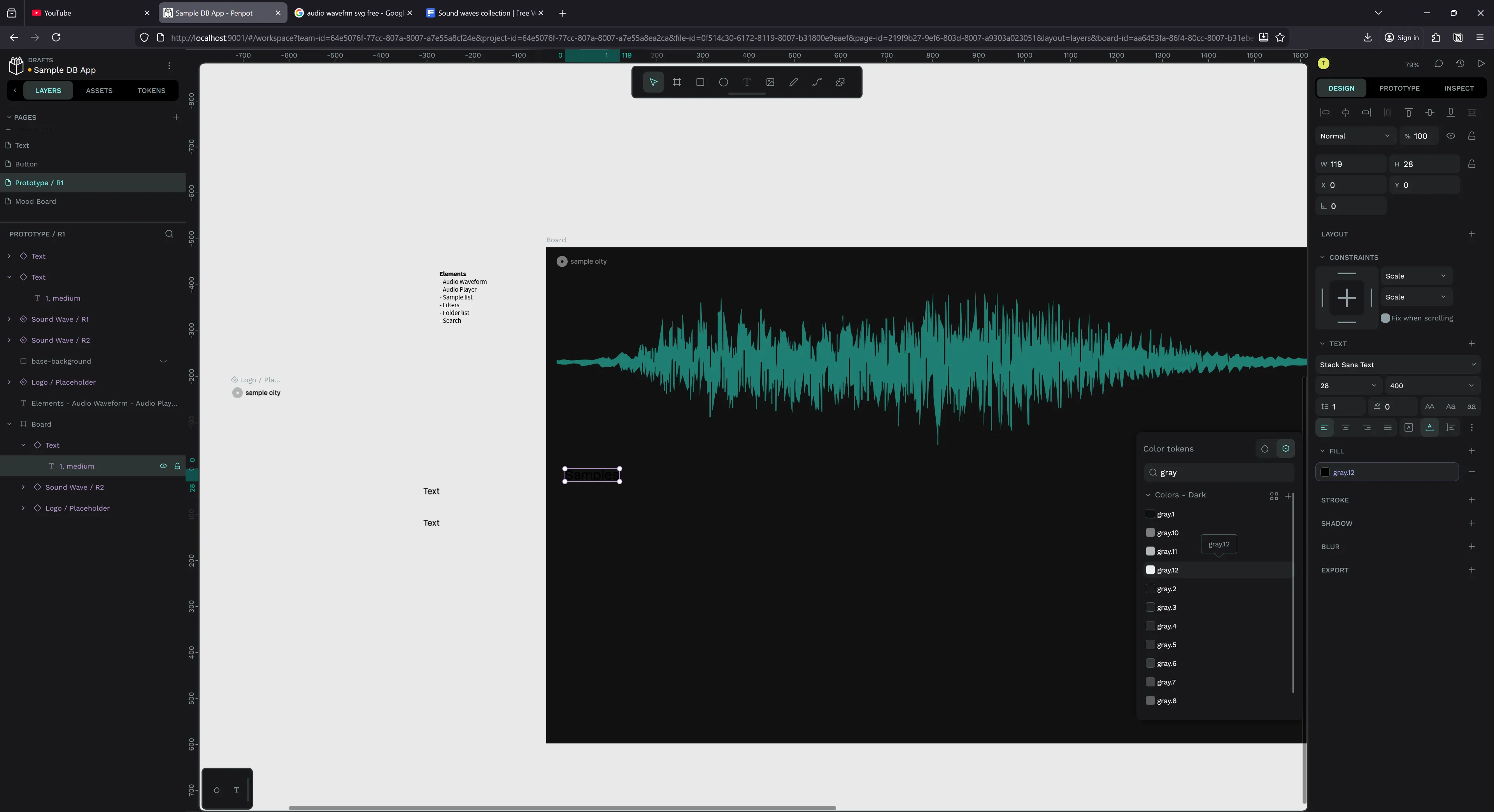
Task: Pick the Text tool in toolbar
Action: click(747, 82)
